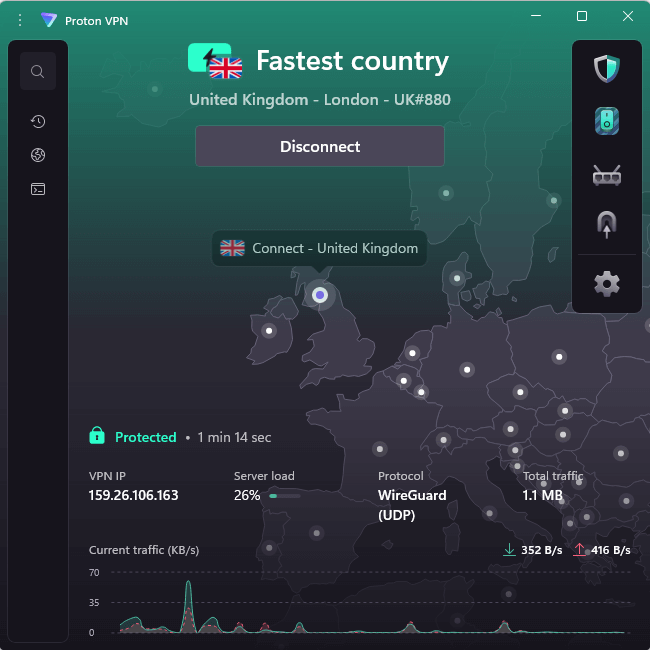Select the Czechia map pin
This screenshot has width=650, height=650.
[520, 392]
